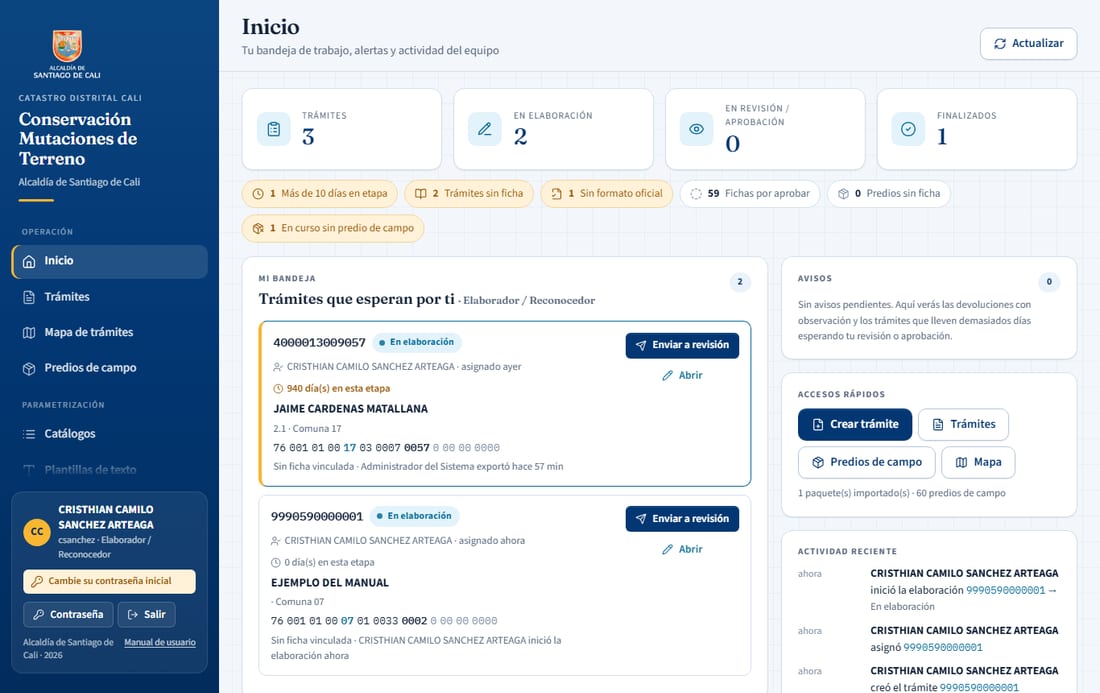Click predial code 76 001 01 00 07 01
Image resolution: width=1100 pixels, height=693 pixels.
(x=384, y=621)
